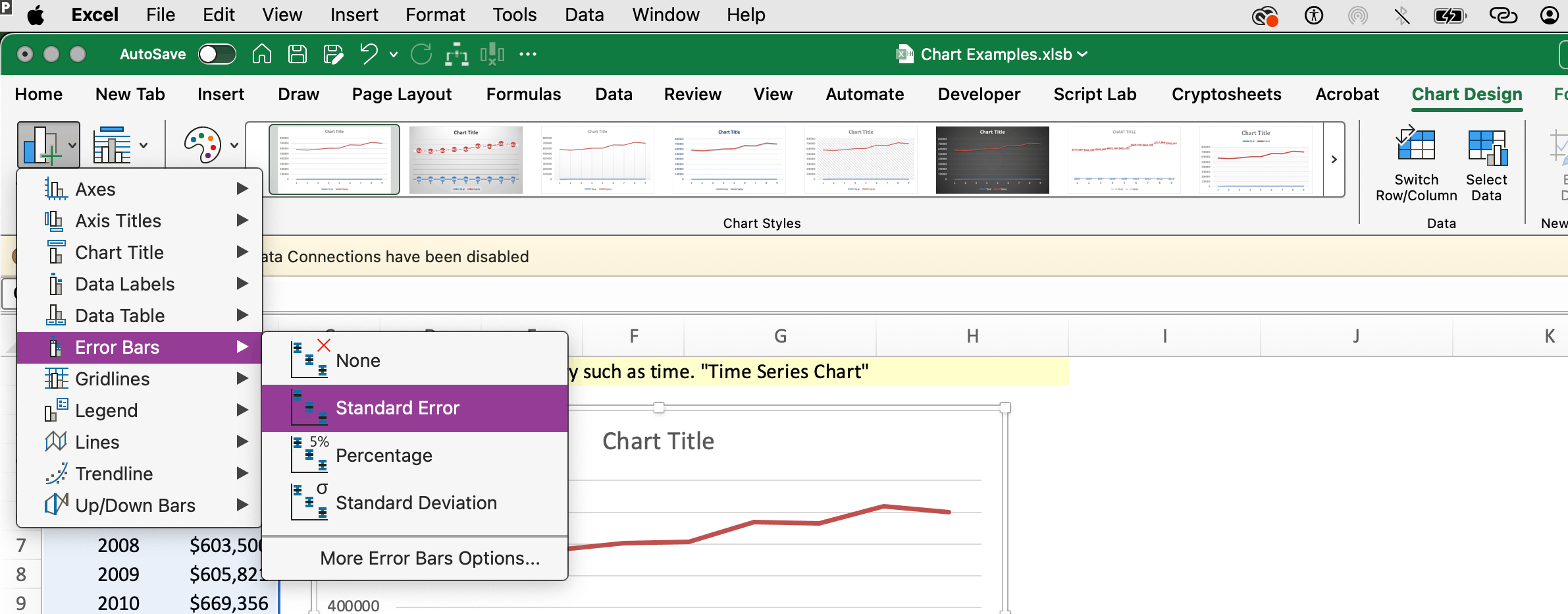
Task: Click the Save icon in title bar
Action: [298, 54]
